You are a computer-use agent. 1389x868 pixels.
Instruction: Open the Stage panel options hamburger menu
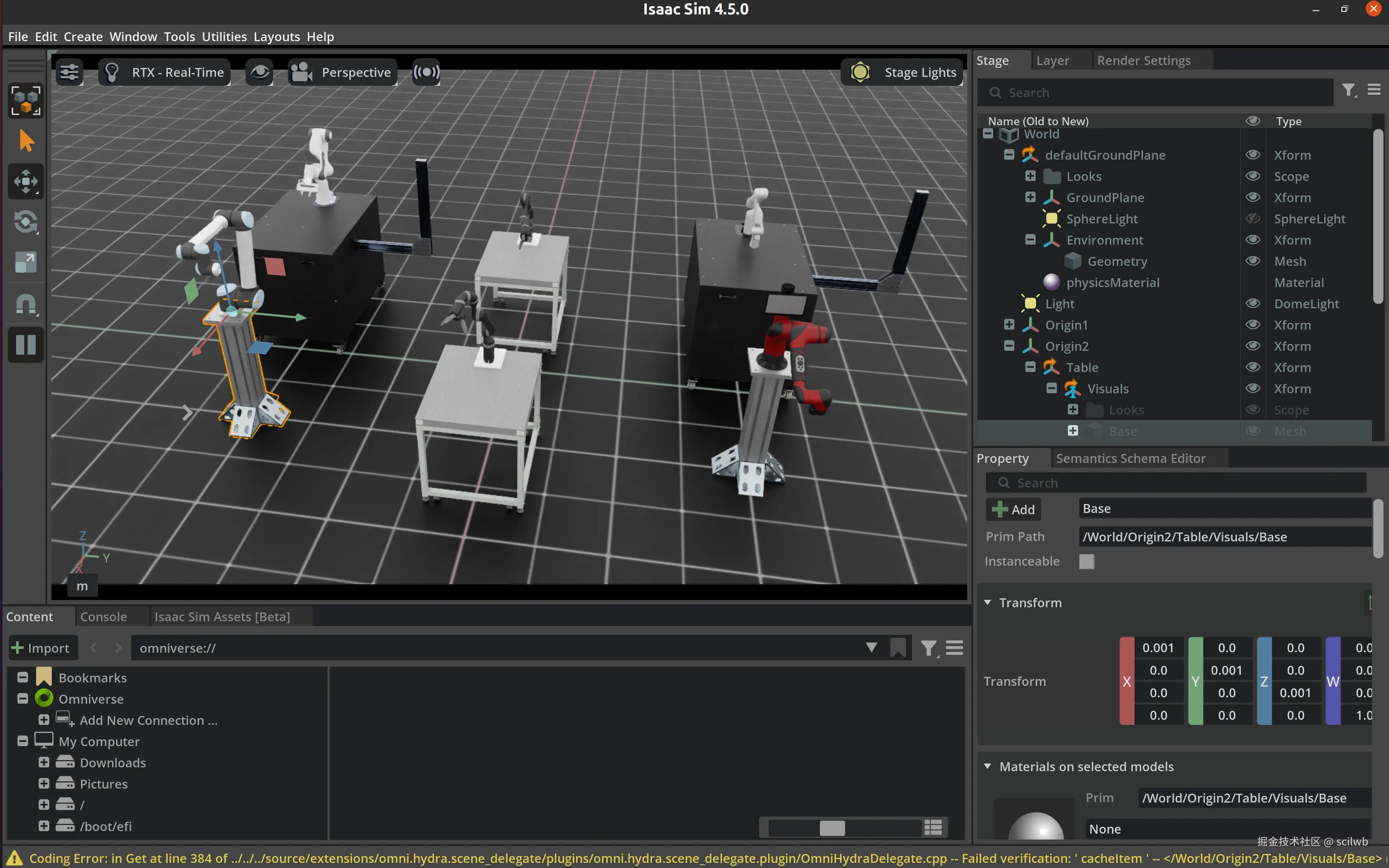pyautogui.click(x=1374, y=90)
